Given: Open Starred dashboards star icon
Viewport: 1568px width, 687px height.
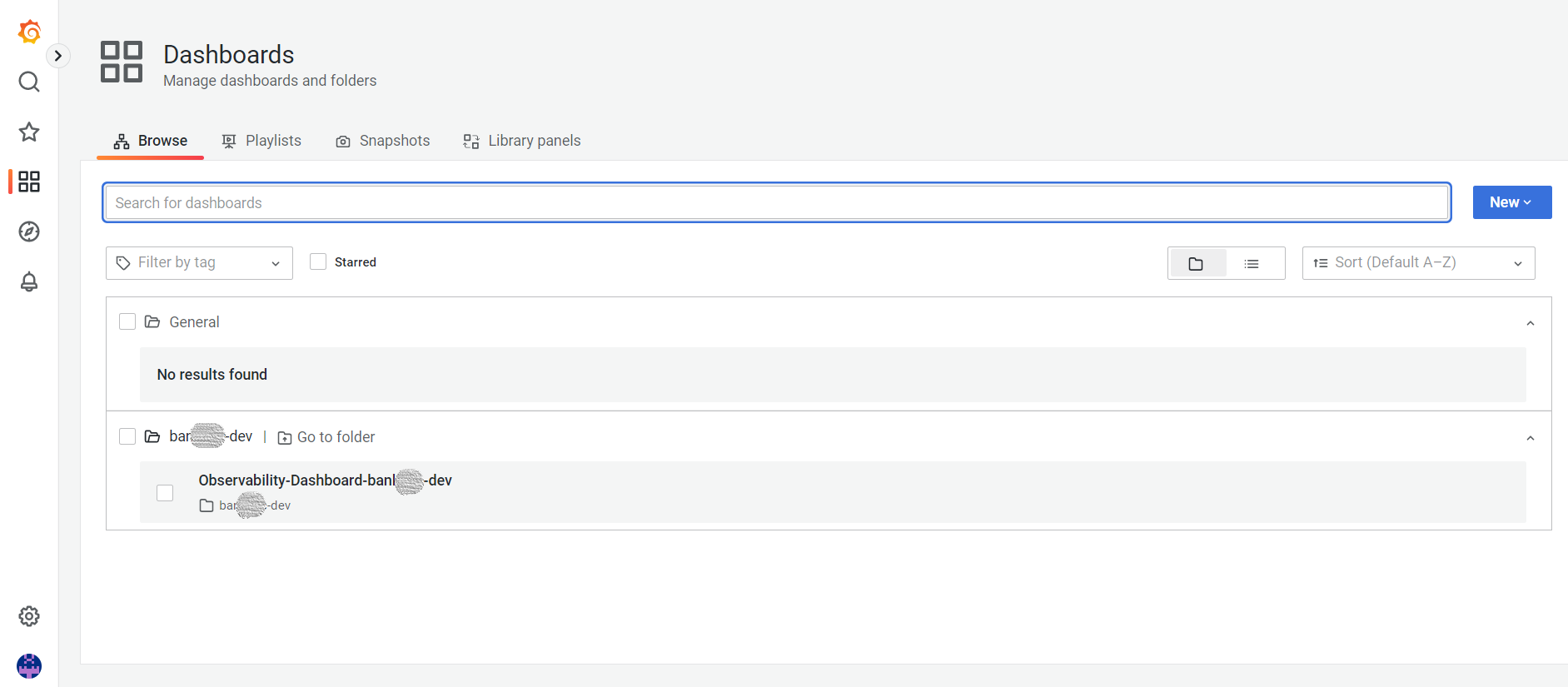Looking at the screenshot, I should (29, 132).
